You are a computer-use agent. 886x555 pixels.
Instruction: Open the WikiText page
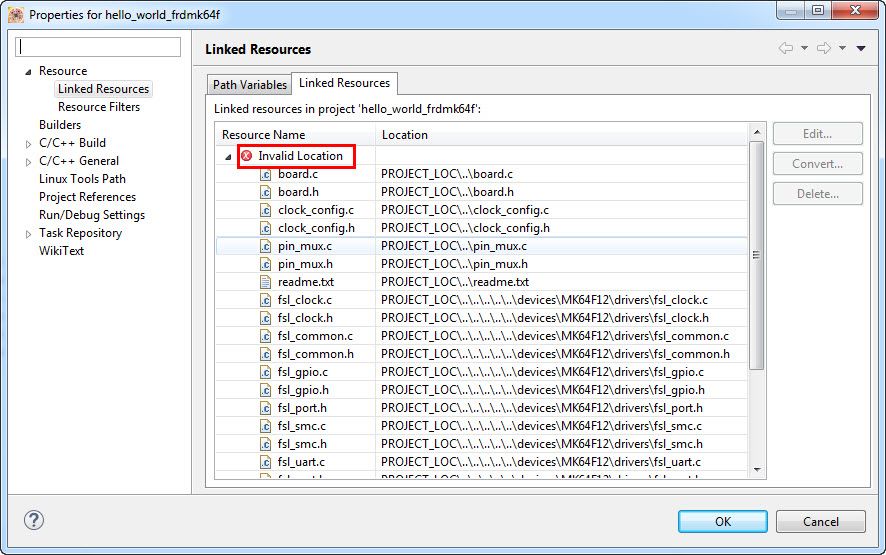tap(62, 251)
